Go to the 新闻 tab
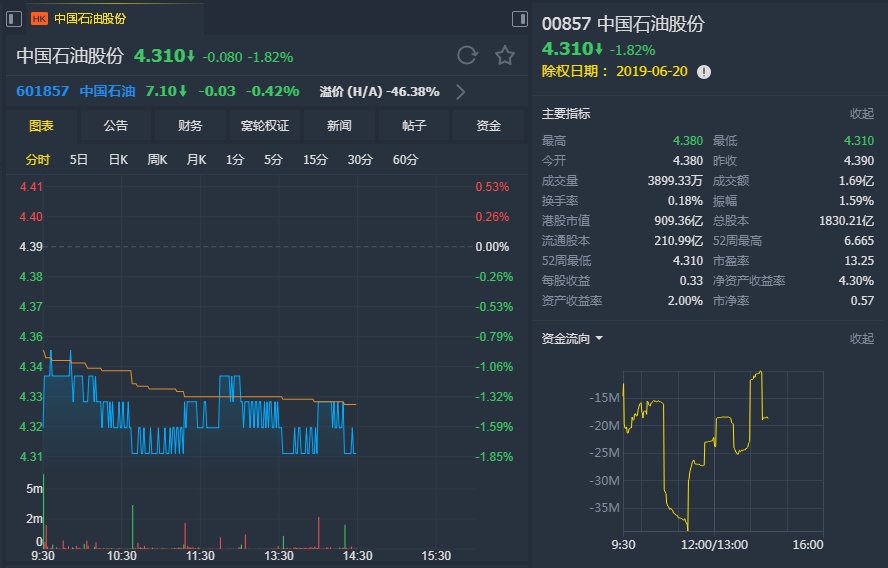This screenshot has height=568, width=888. tap(339, 126)
